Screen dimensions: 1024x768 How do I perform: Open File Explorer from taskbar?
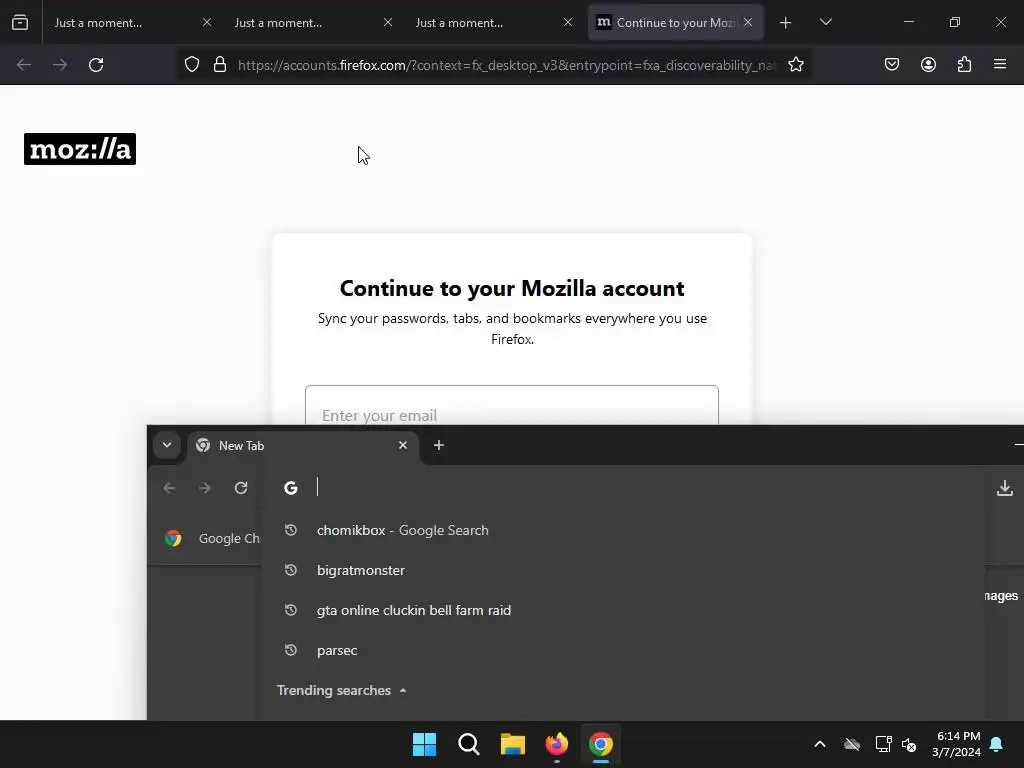pyautogui.click(x=513, y=744)
